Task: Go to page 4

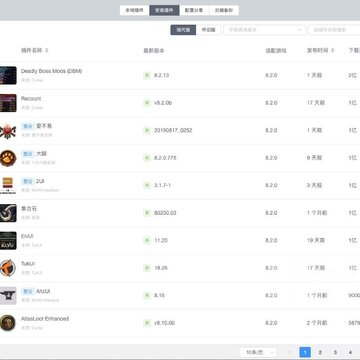Action: point(350,352)
